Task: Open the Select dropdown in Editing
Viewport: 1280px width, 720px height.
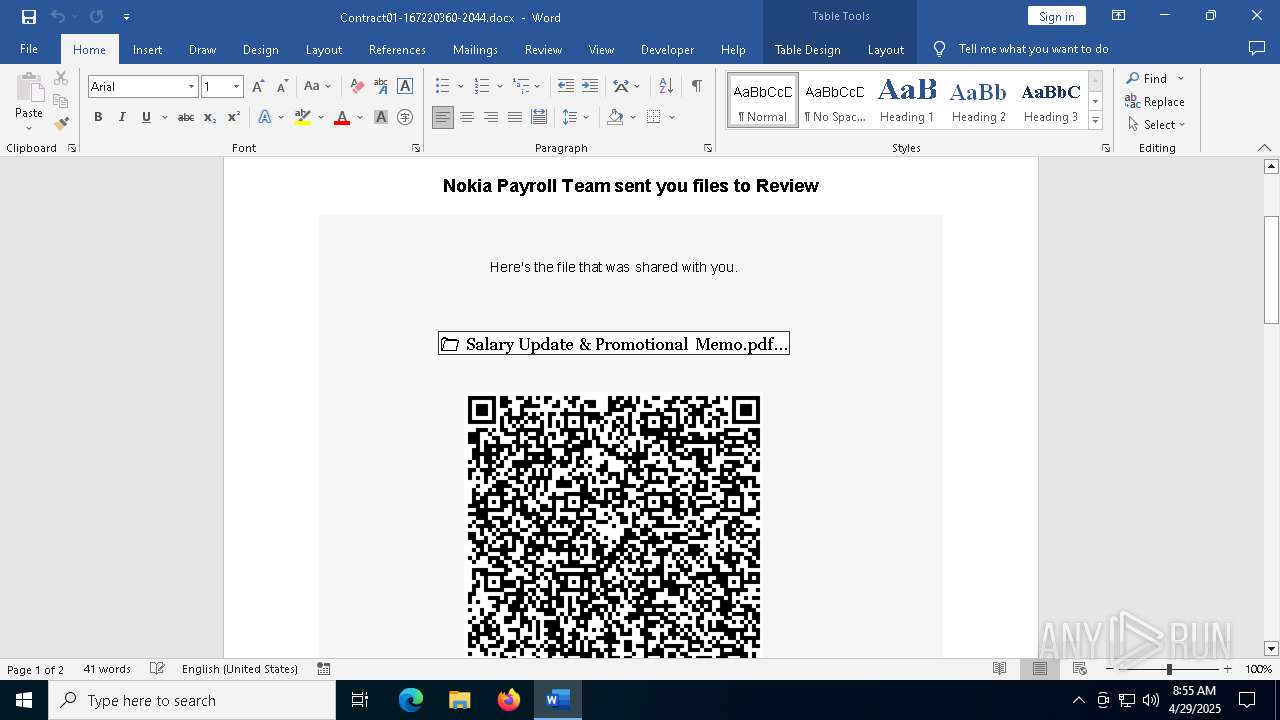Action: click(1156, 125)
